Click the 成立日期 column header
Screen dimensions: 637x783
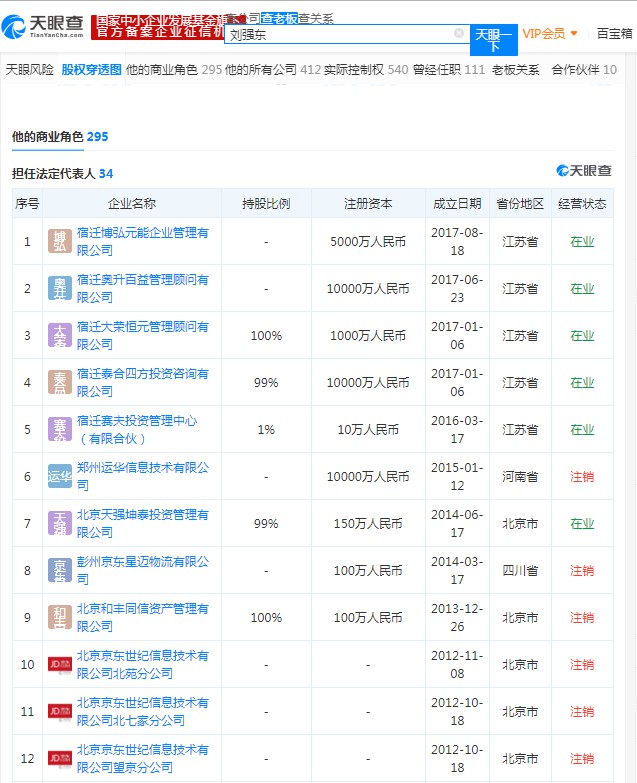click(x=457, y=203)
